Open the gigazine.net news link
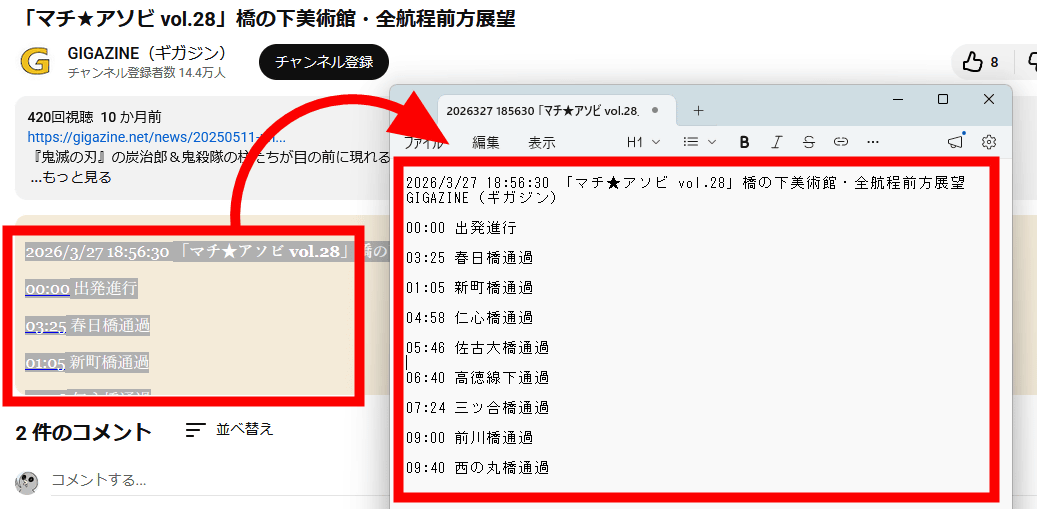This screenshot has height=509, width=1037. 156,137
